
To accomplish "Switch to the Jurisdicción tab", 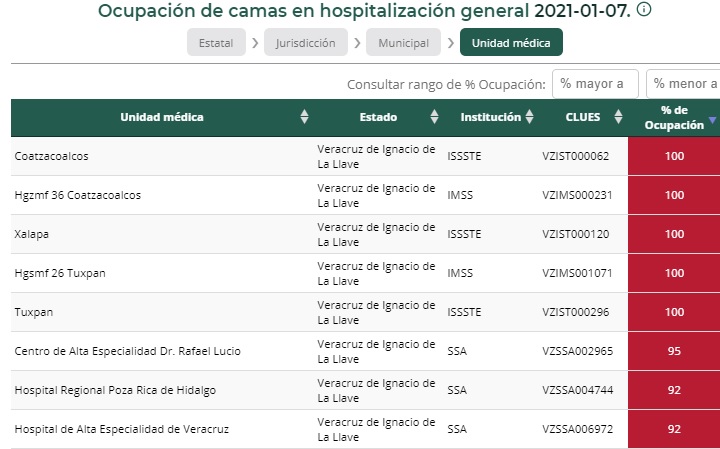I will tap(306, 43).
